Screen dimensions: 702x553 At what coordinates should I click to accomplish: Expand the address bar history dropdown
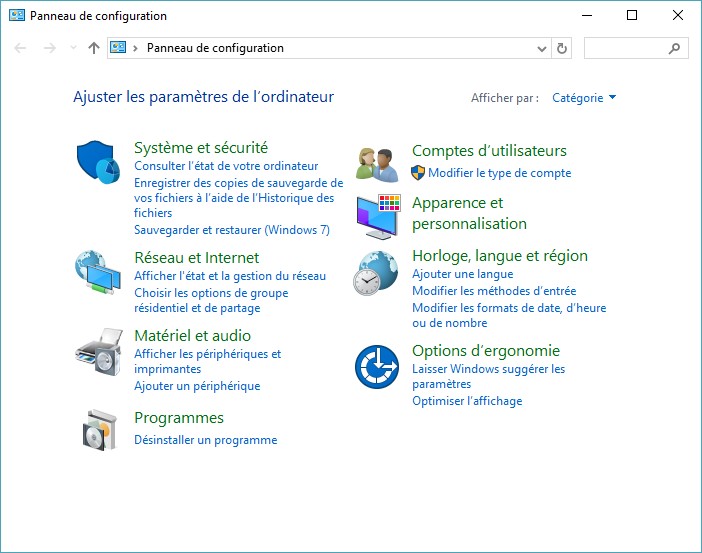(543, 48)
